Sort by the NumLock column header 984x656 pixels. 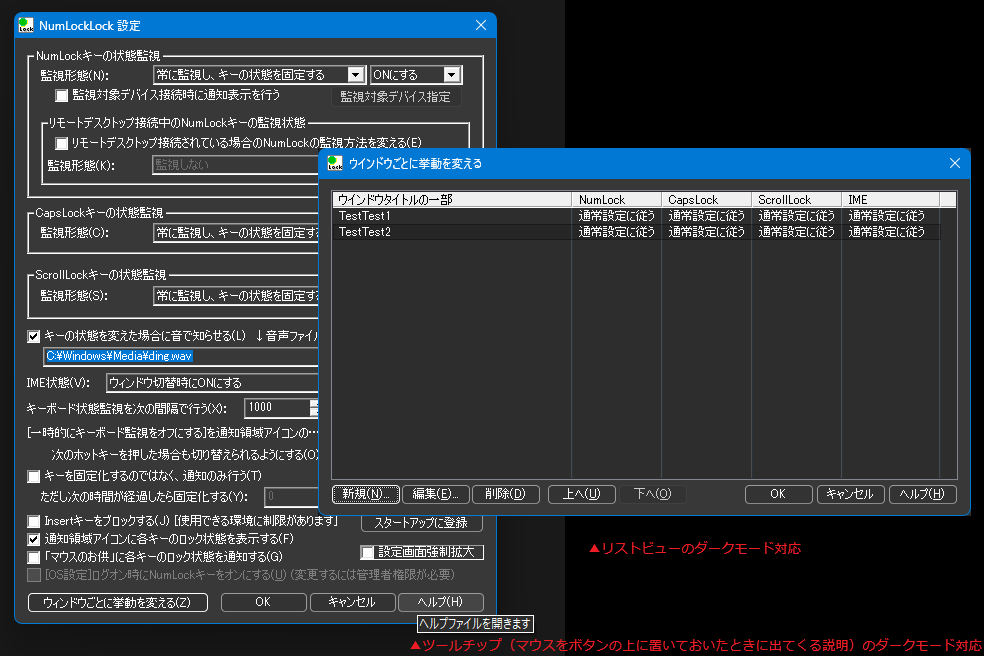click(x=616, y=200)
